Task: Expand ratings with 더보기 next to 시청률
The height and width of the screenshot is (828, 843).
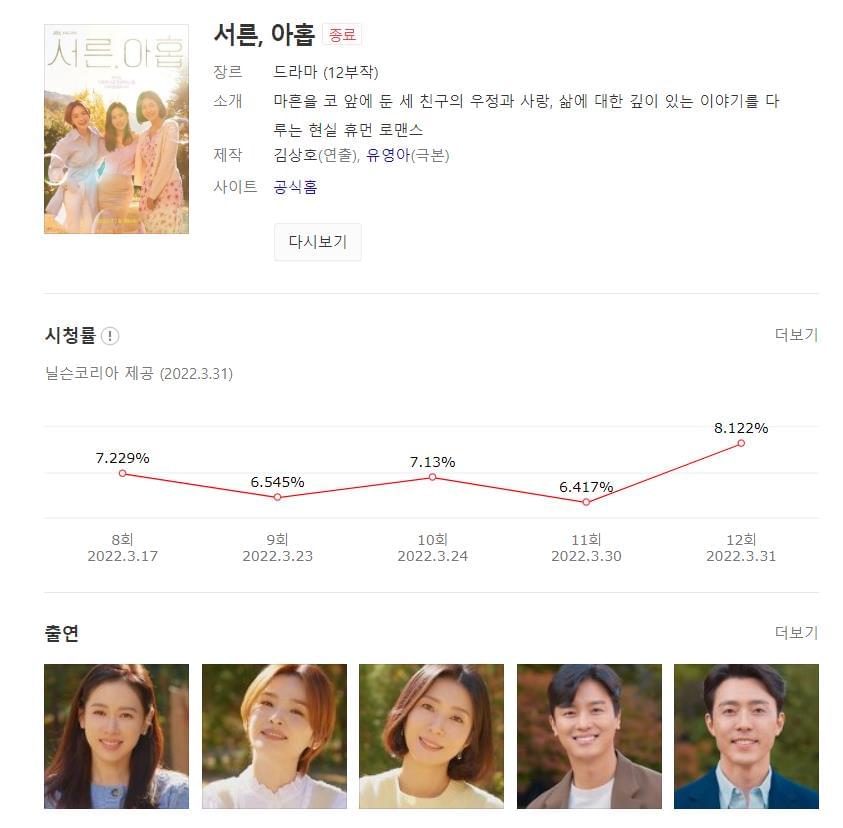Action: point(796,335)
